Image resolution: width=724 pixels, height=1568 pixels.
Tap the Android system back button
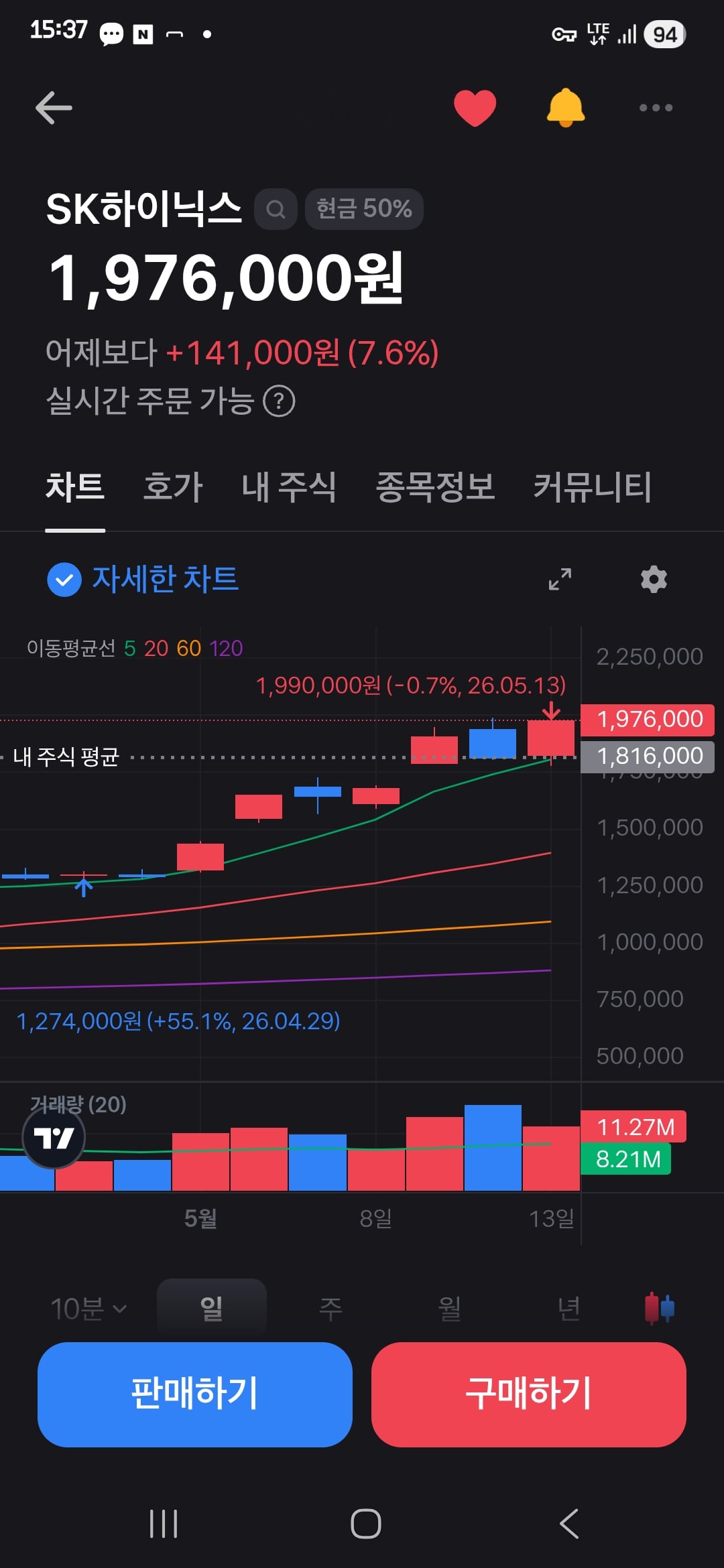tap(569, 1524)
